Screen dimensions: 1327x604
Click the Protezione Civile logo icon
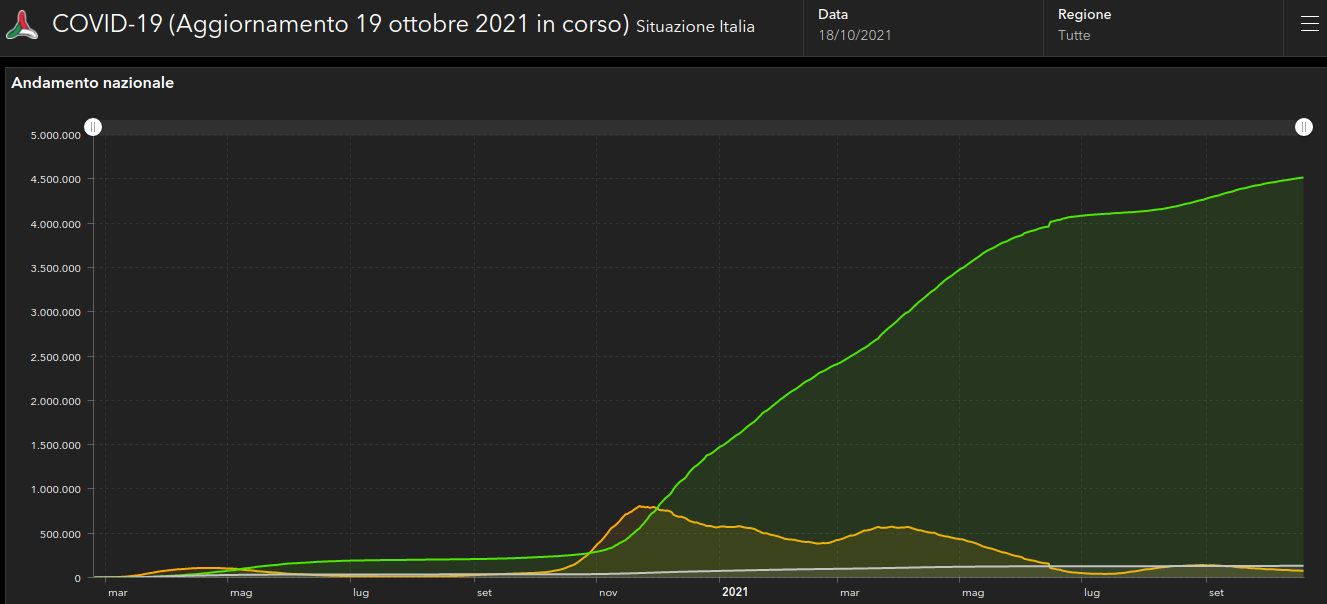pos(22,26)
